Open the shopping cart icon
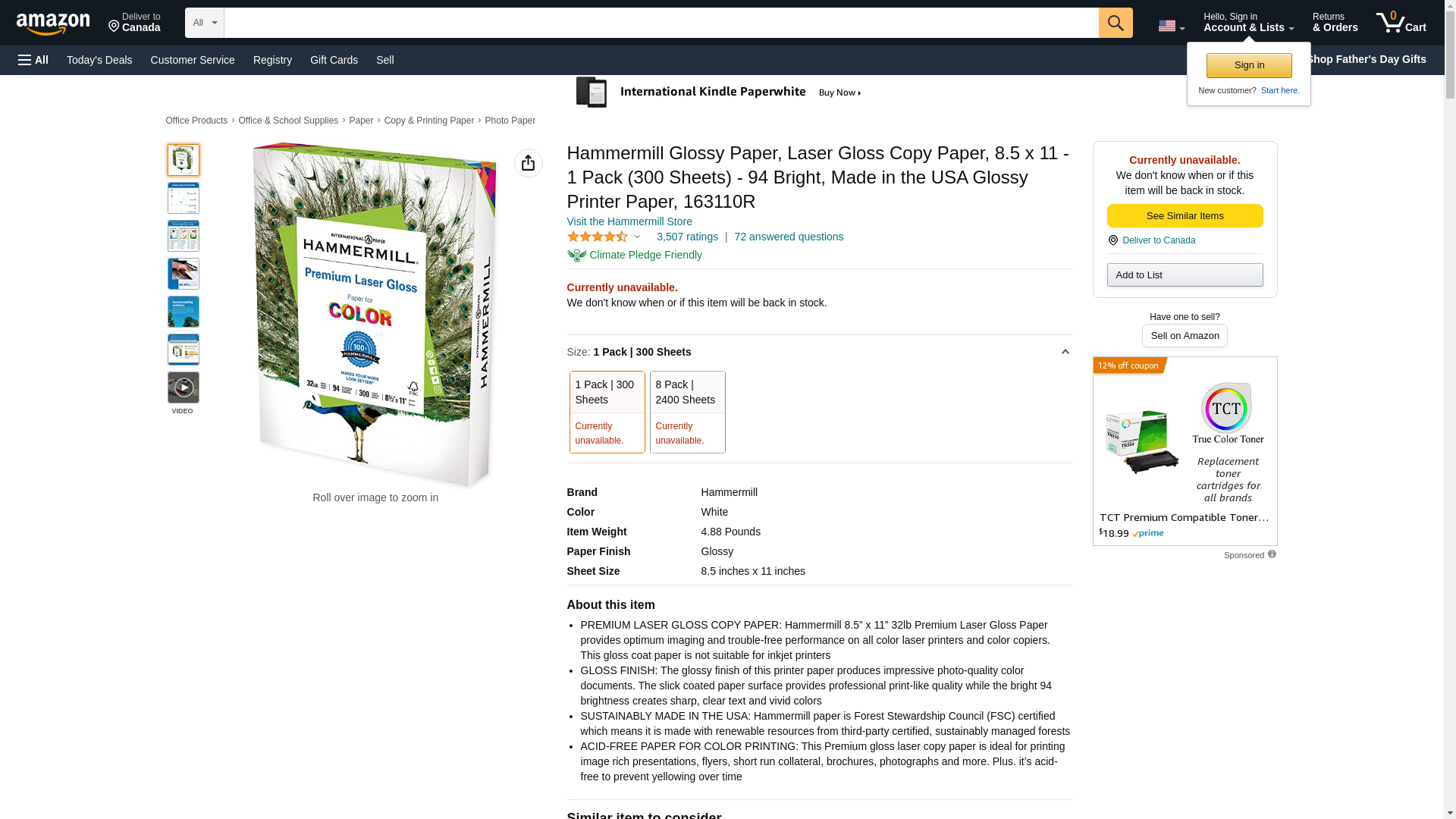The height and width of the screenshot is (819, 1456). point(1401,23)
